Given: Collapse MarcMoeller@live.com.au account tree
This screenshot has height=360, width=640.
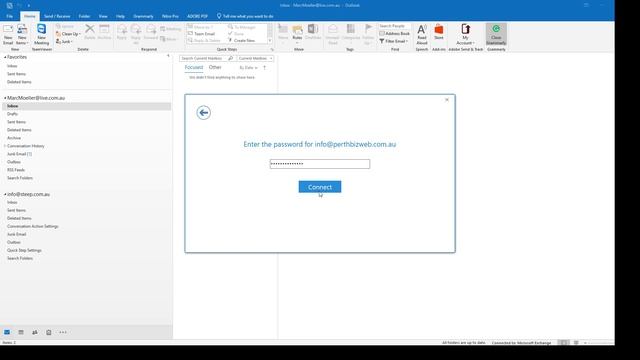Looking at the screenshot, I should [5, 98].
